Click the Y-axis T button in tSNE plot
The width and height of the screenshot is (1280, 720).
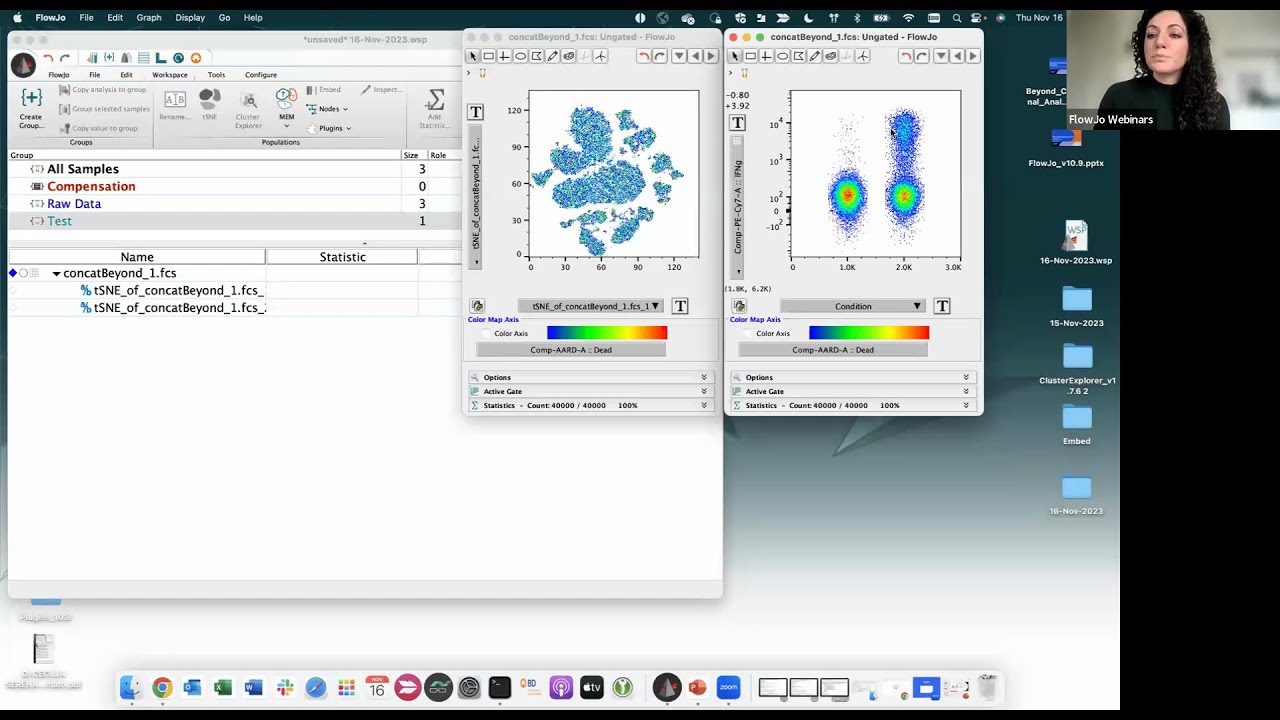click(475, 112)
